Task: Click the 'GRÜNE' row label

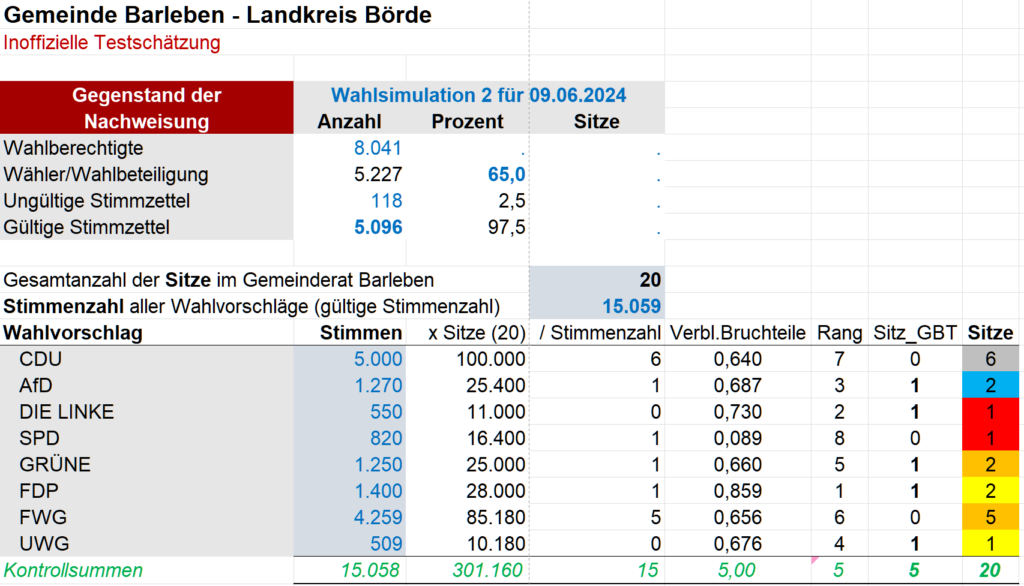Action: [55, 464]
